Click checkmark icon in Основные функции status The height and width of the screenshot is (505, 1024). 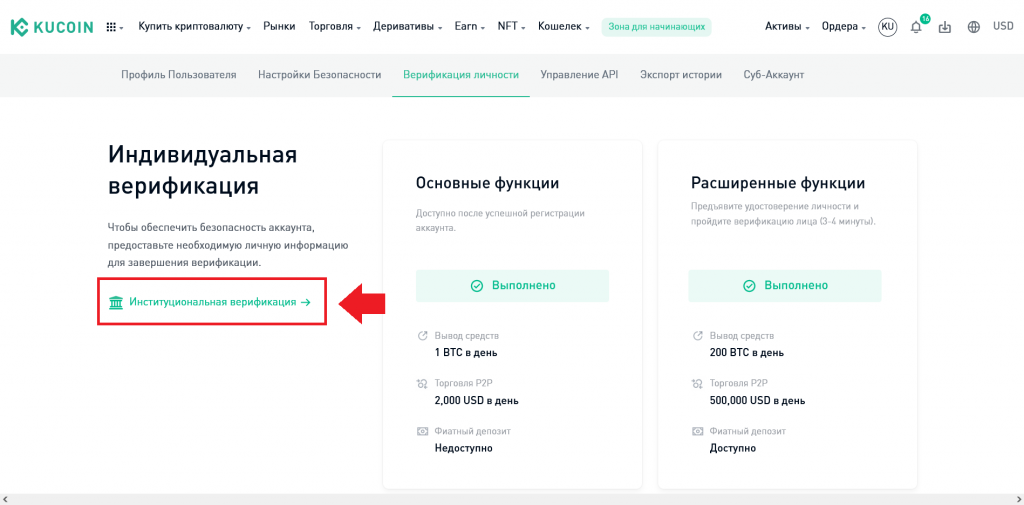[x=477, y=285]
